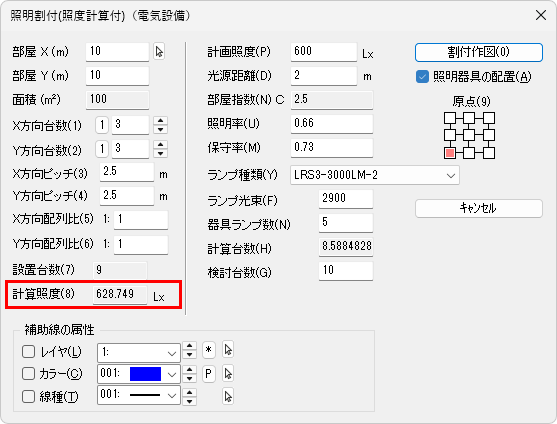
Task: Enable the レイヤ(L) checkbox
Action: [x=28, y=352]
